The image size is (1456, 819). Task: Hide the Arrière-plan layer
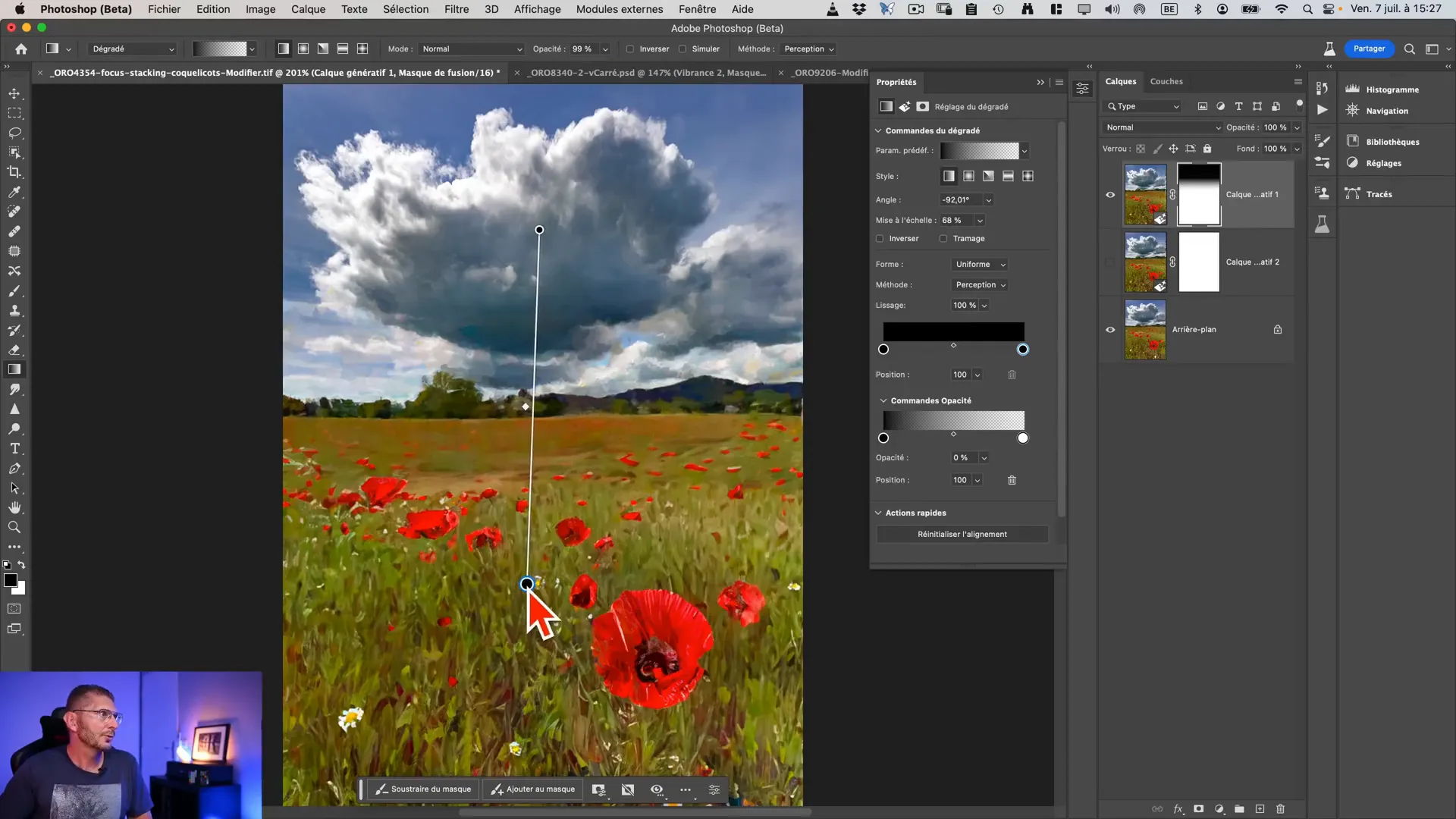[1110, 330]
